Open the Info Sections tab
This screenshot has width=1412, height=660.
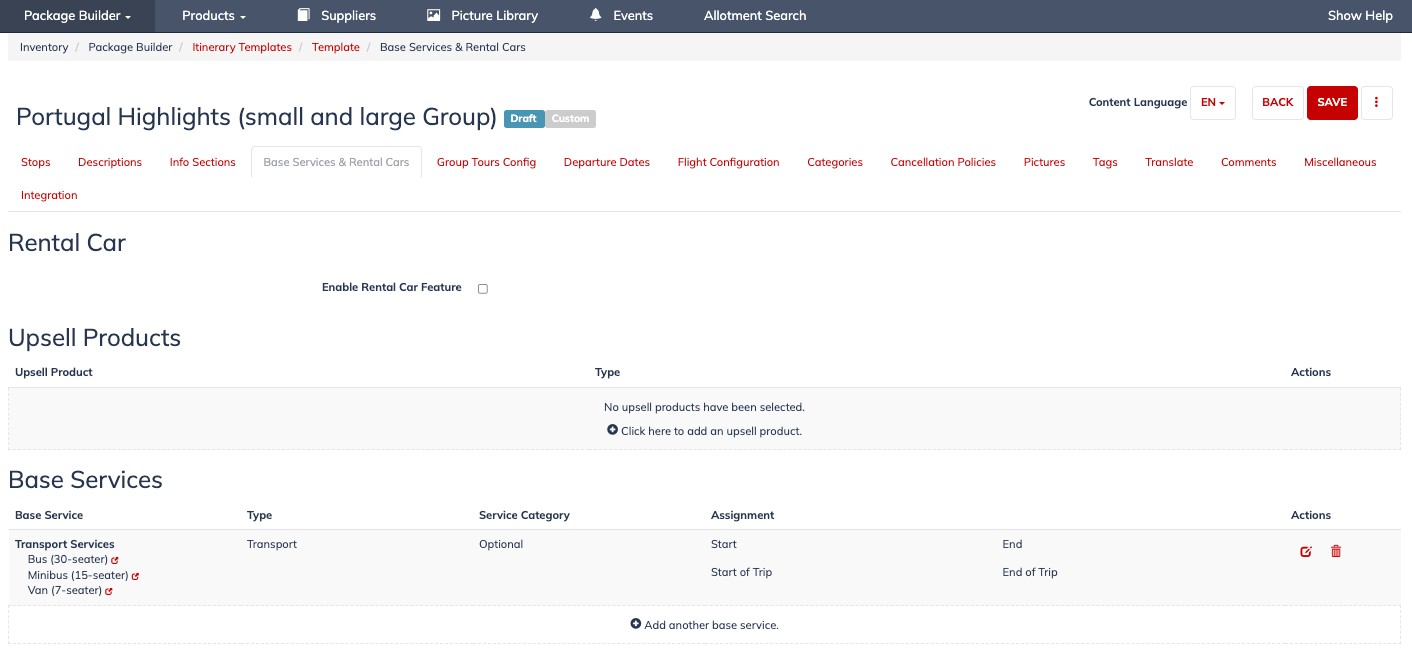[203, 162]
